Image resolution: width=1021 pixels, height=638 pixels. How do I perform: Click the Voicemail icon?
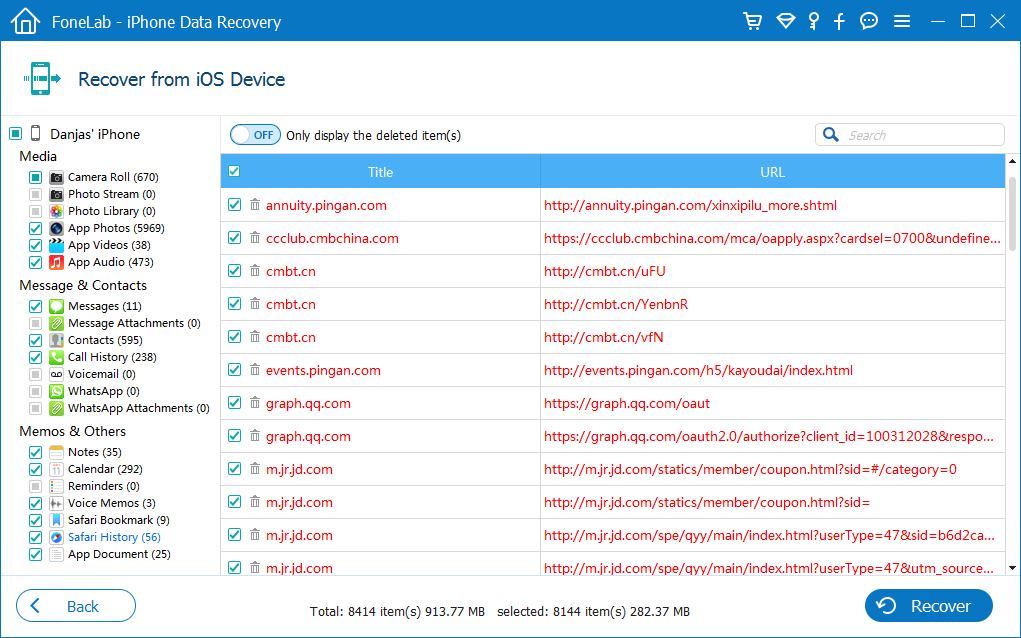(x=57, y=374)
